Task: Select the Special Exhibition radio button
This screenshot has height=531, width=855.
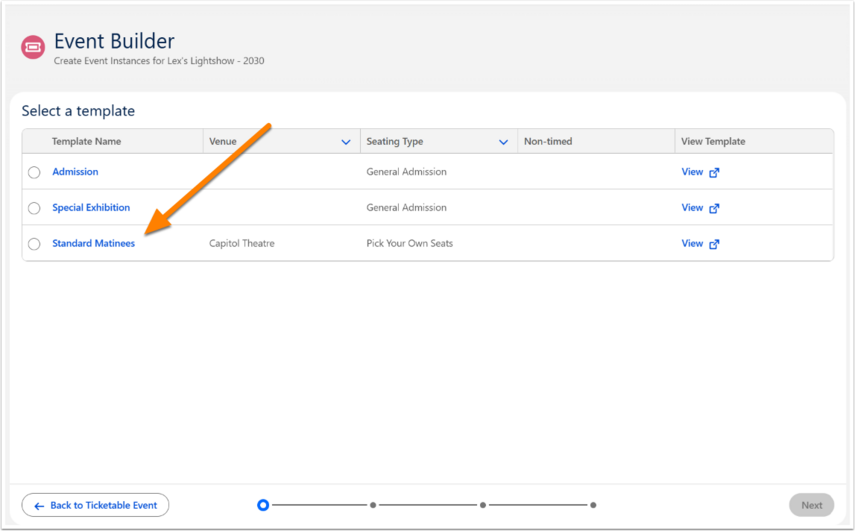Action: [34, 208]
